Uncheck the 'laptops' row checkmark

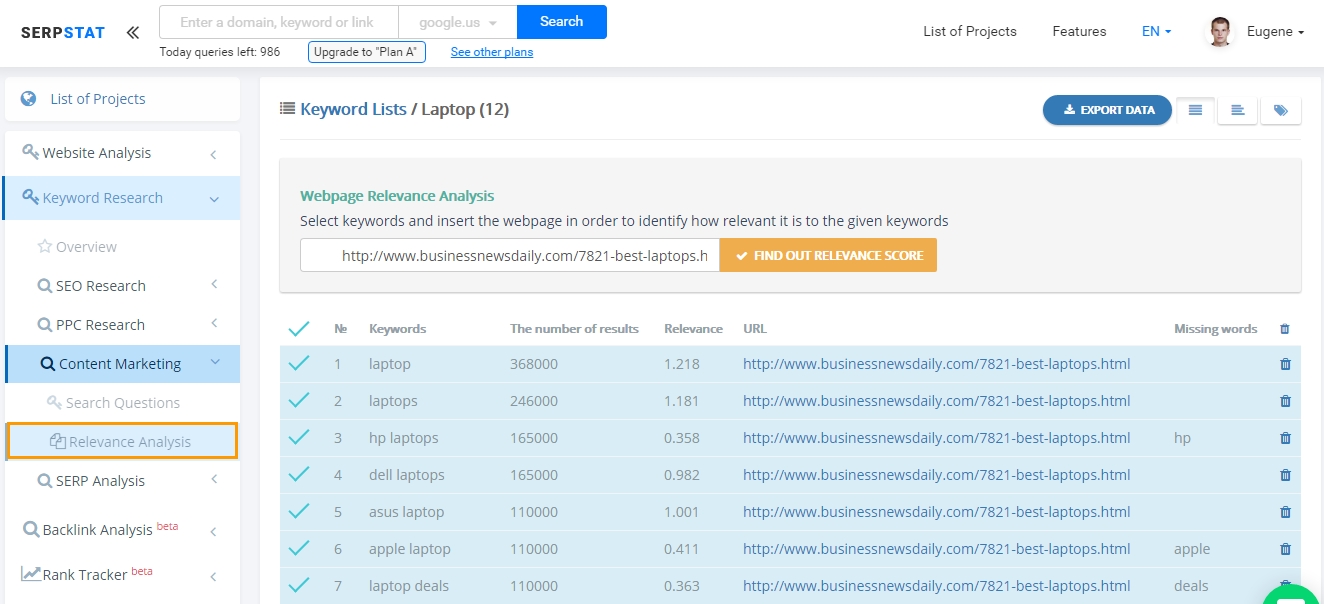[299, 401]
